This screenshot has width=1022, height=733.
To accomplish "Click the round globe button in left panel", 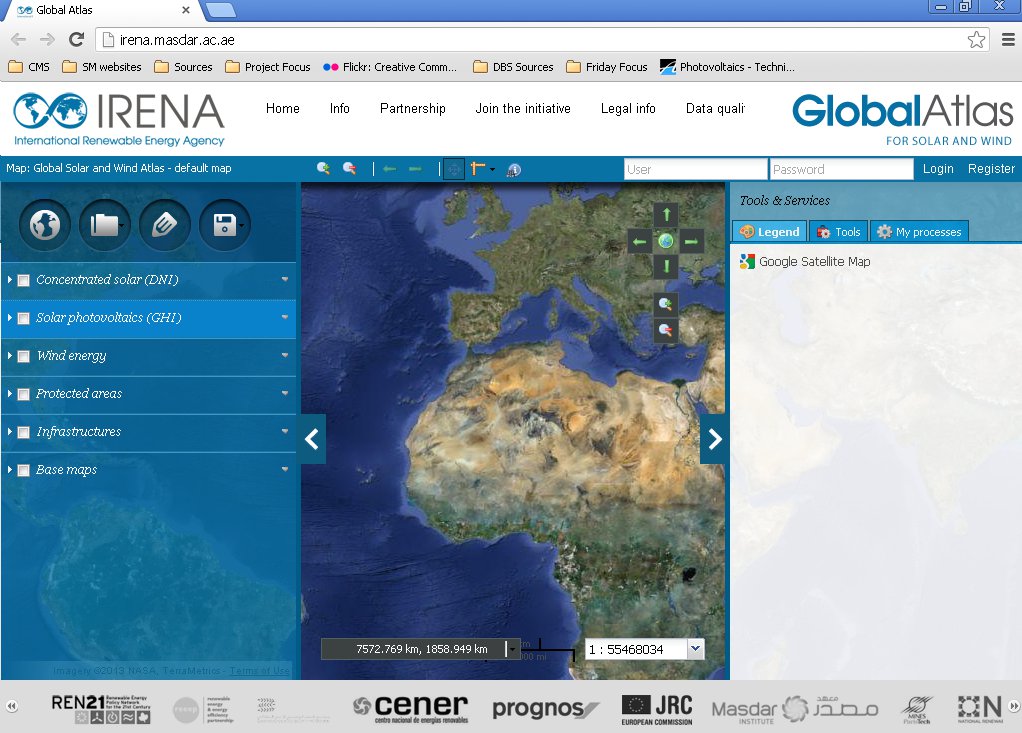I will coord(45,225).
